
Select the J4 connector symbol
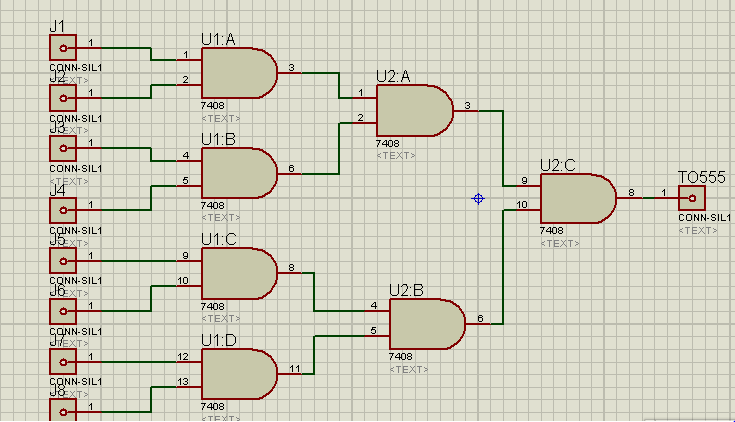point(63,211)
